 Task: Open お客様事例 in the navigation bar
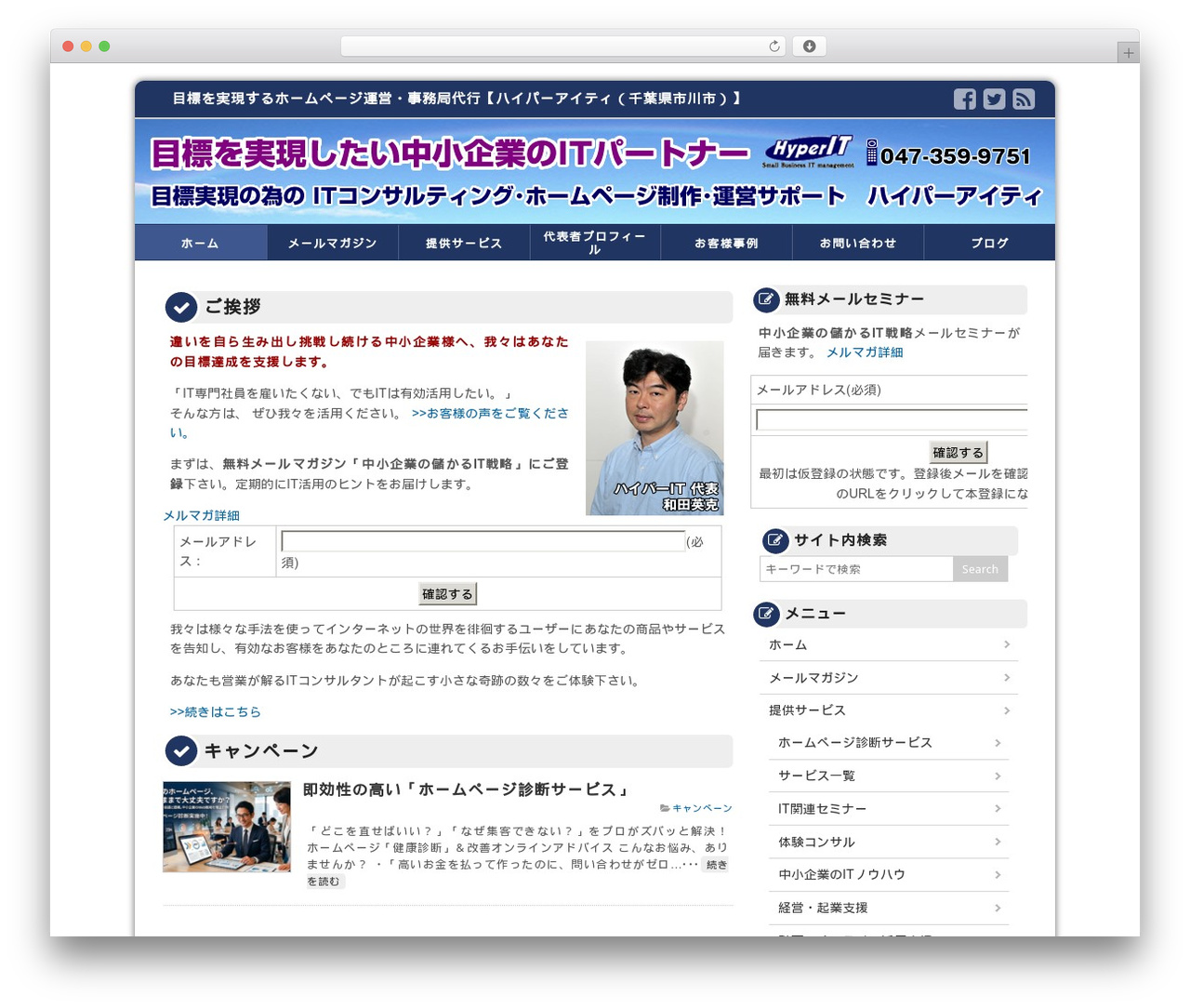coord(726,243)
